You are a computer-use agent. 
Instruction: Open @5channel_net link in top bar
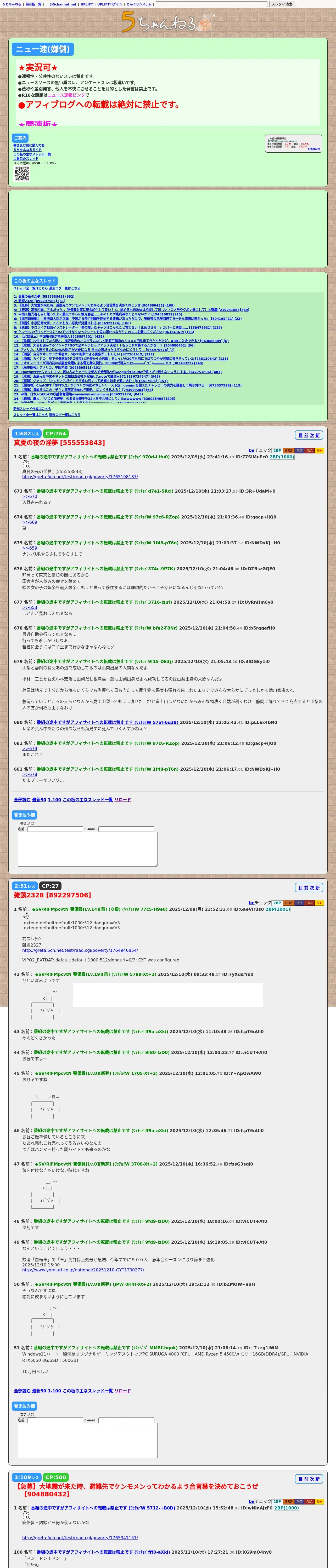pos(62,4)
